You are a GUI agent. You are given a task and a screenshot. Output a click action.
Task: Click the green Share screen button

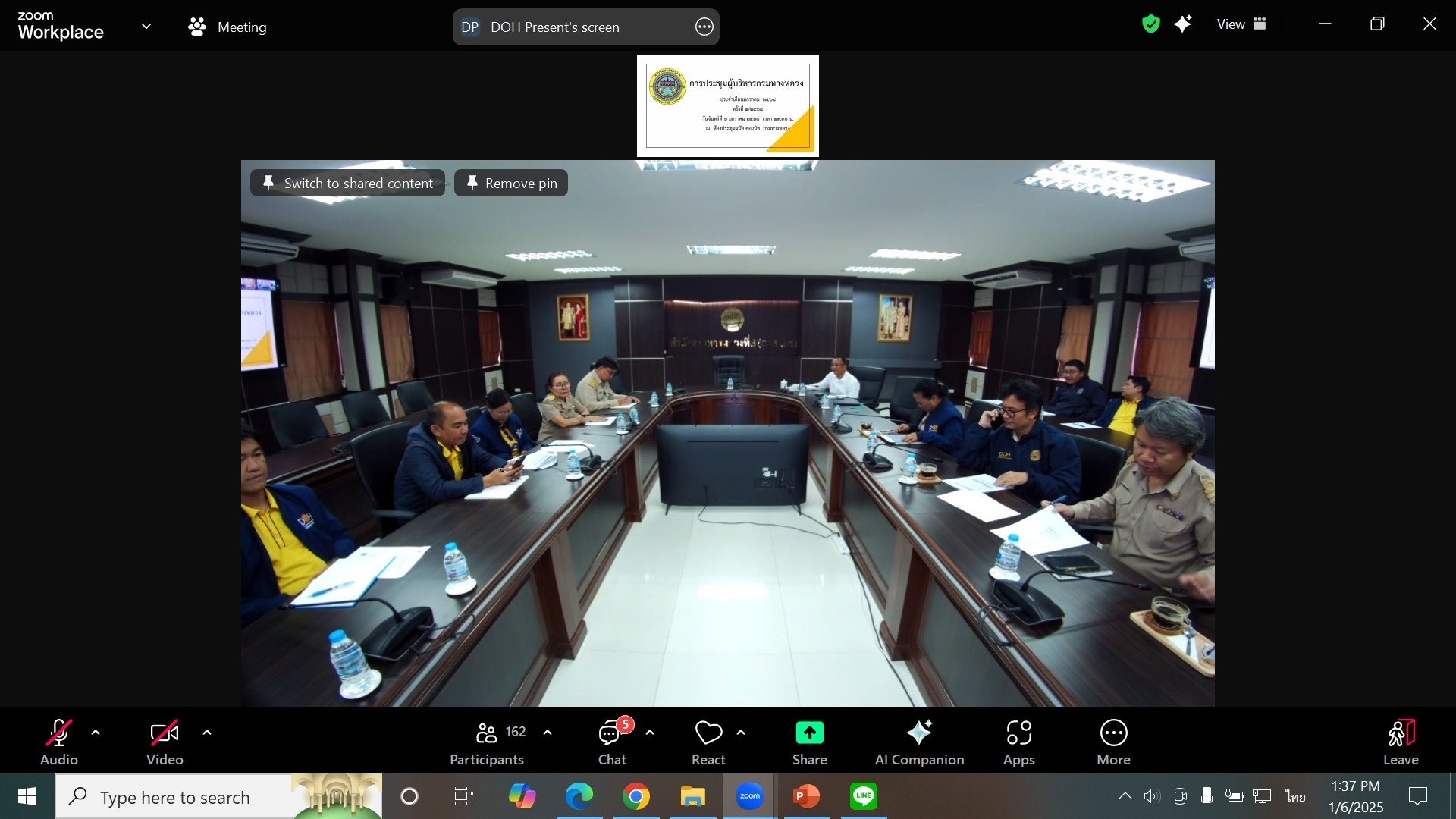point(809,733)
